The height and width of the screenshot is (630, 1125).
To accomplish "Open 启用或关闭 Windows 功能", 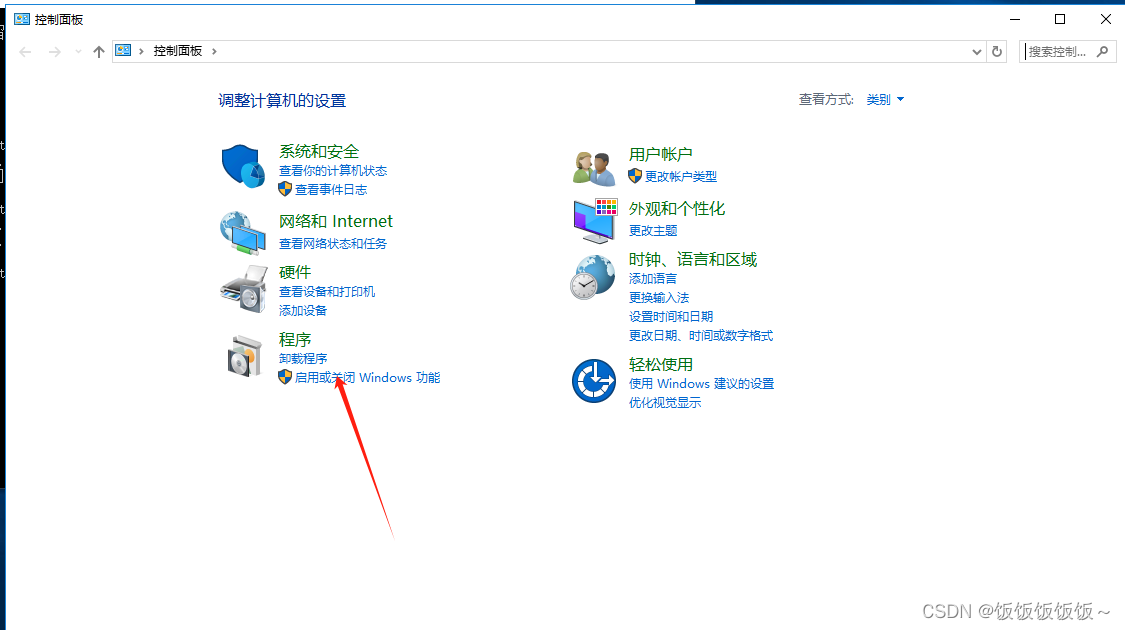I will [x=370, y=377].
